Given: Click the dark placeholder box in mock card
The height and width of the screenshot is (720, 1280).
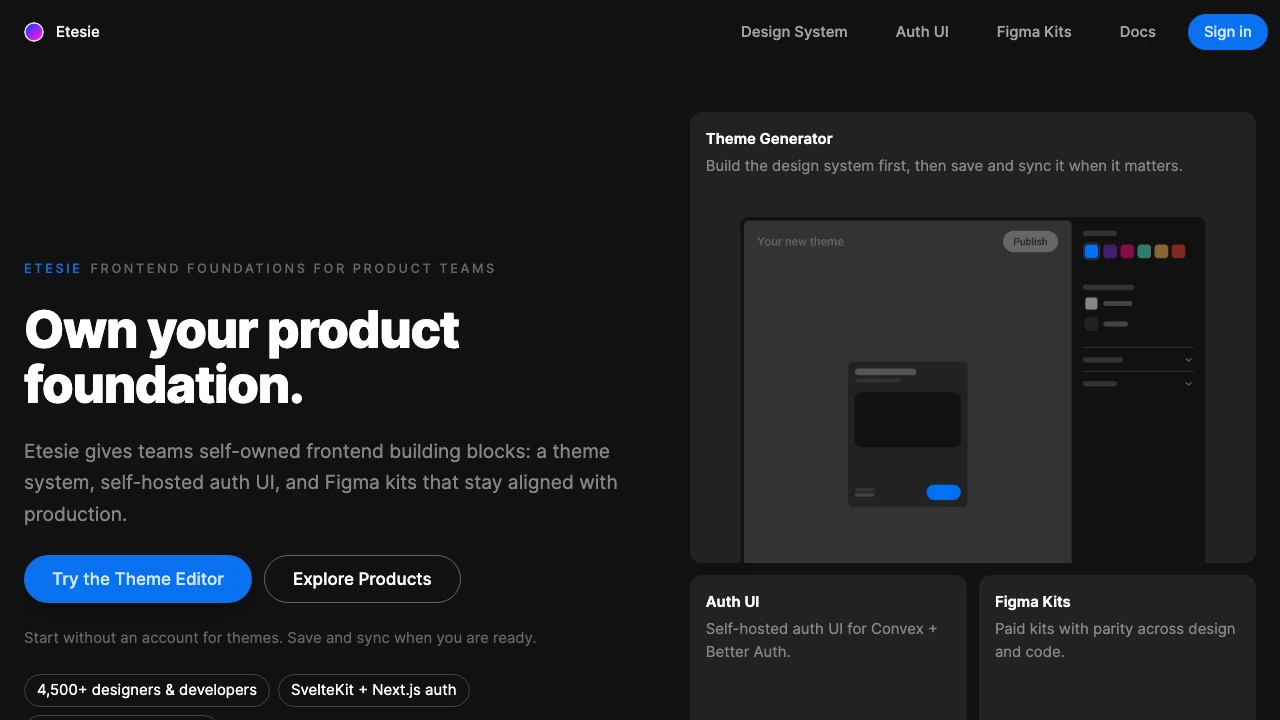Looking at the screenshot, I should tap(908, 420).
